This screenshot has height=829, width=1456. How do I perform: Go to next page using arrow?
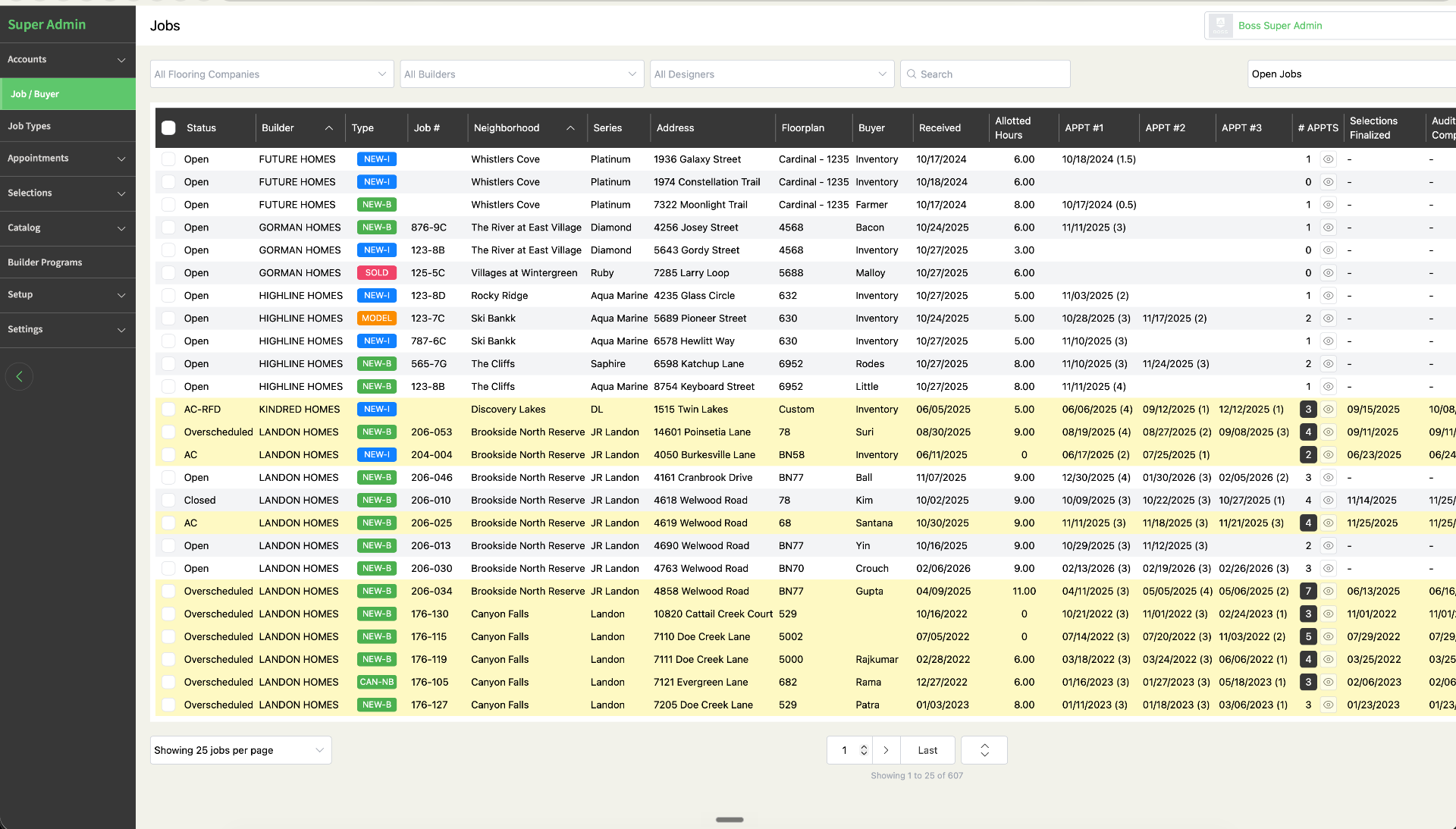coord(886,750)
